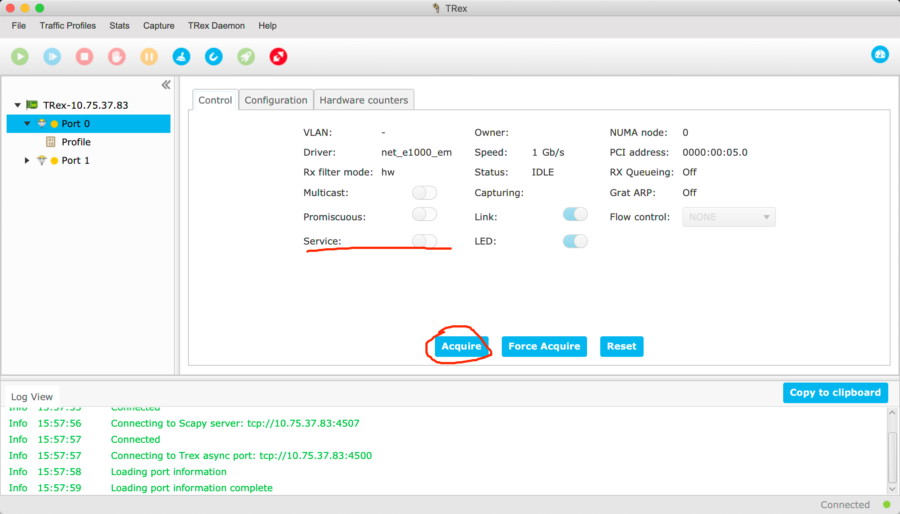Click the log view scrollbar thumb
The image size is (900, 514).
892,458
